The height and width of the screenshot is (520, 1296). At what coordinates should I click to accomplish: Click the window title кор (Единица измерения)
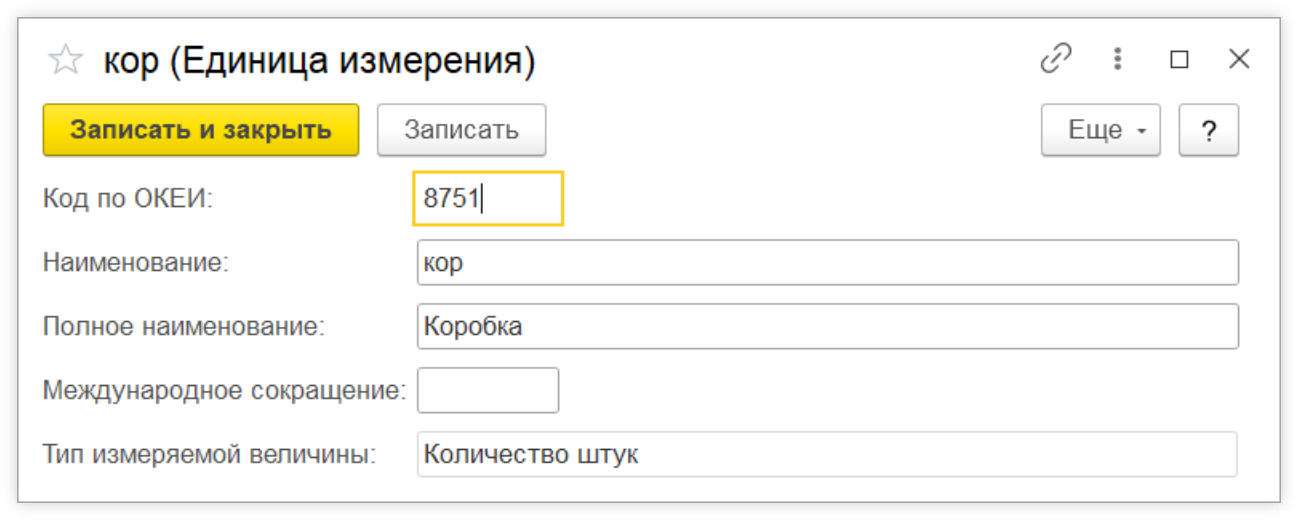320,61
